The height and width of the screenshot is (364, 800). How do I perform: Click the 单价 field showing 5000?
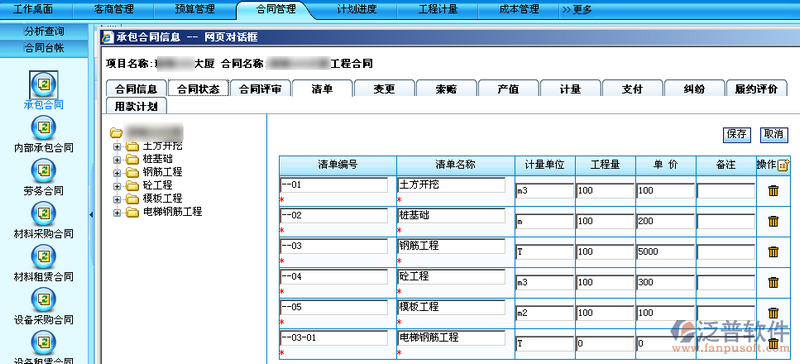tap(665, 252)
